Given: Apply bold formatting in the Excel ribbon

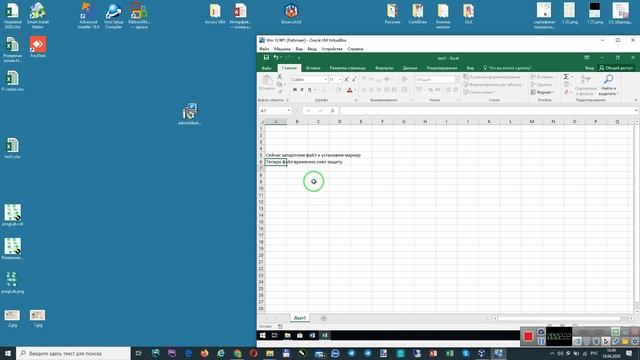Looking at the screenshot, I should (x=295, y=90).
